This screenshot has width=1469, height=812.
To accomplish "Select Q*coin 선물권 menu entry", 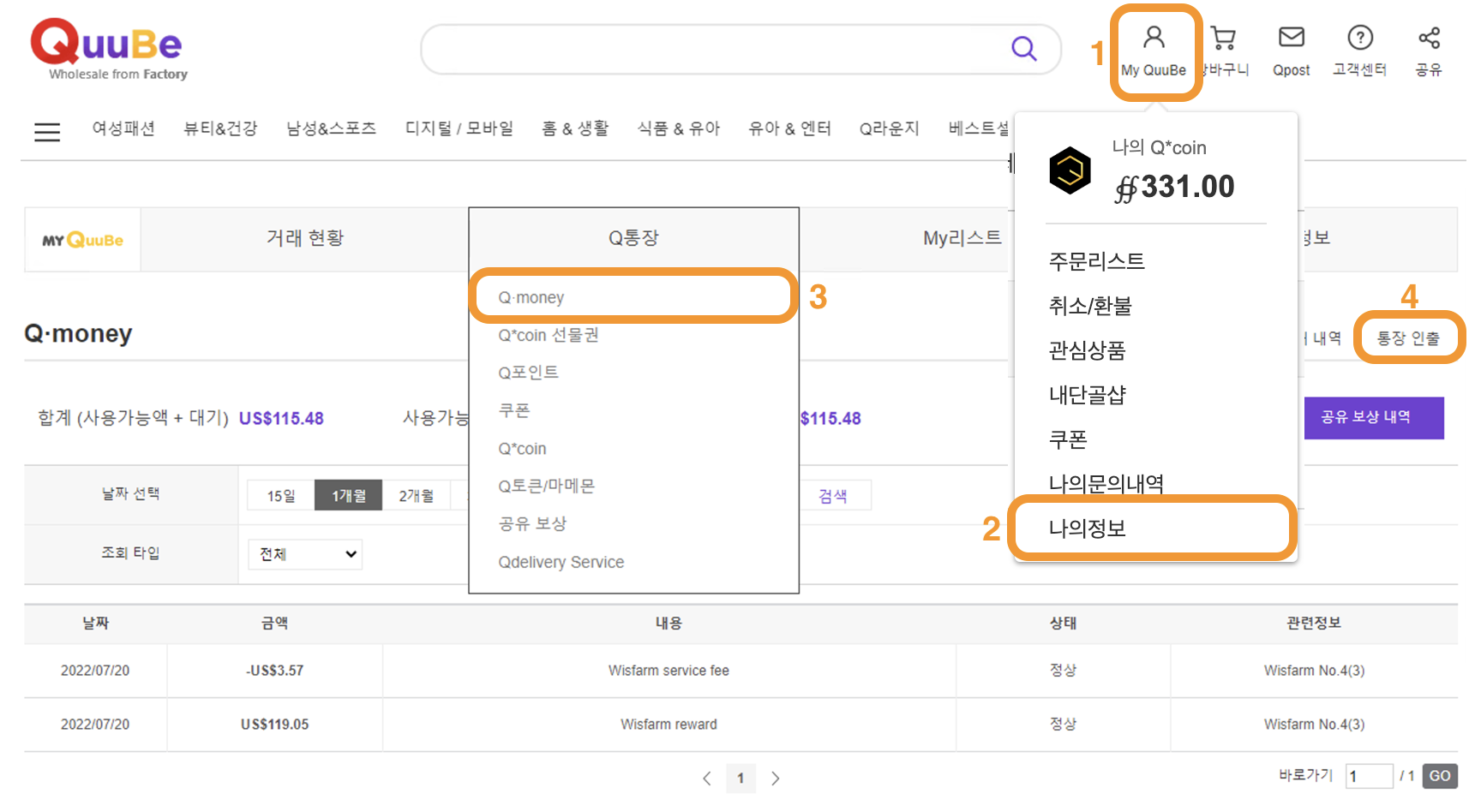I will click(549, 335).
